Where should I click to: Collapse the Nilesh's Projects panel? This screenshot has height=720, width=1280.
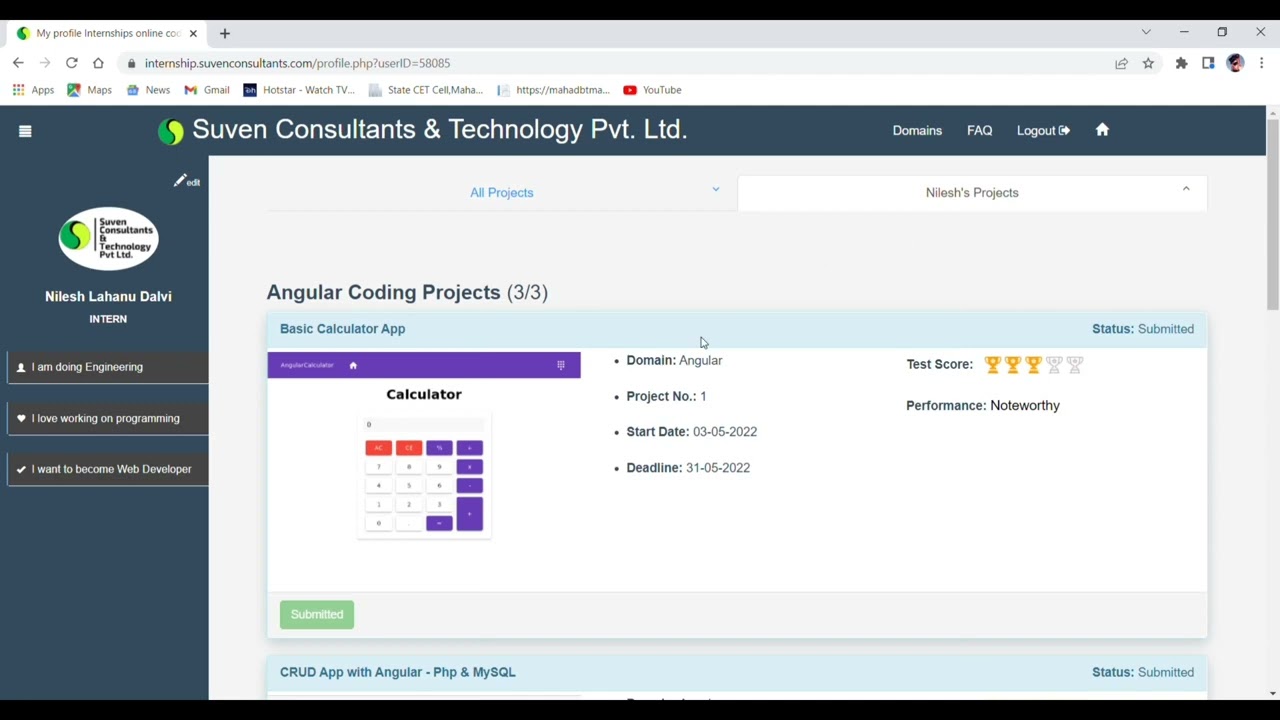[972, 193]
